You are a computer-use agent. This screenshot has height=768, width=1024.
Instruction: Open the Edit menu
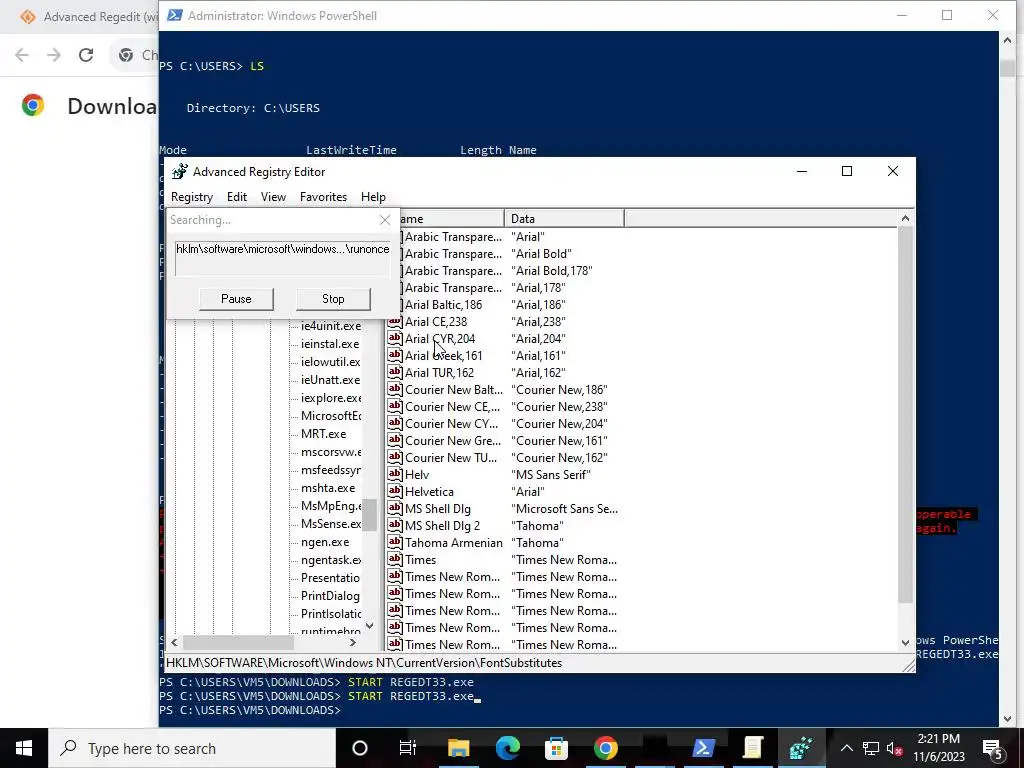236,197
